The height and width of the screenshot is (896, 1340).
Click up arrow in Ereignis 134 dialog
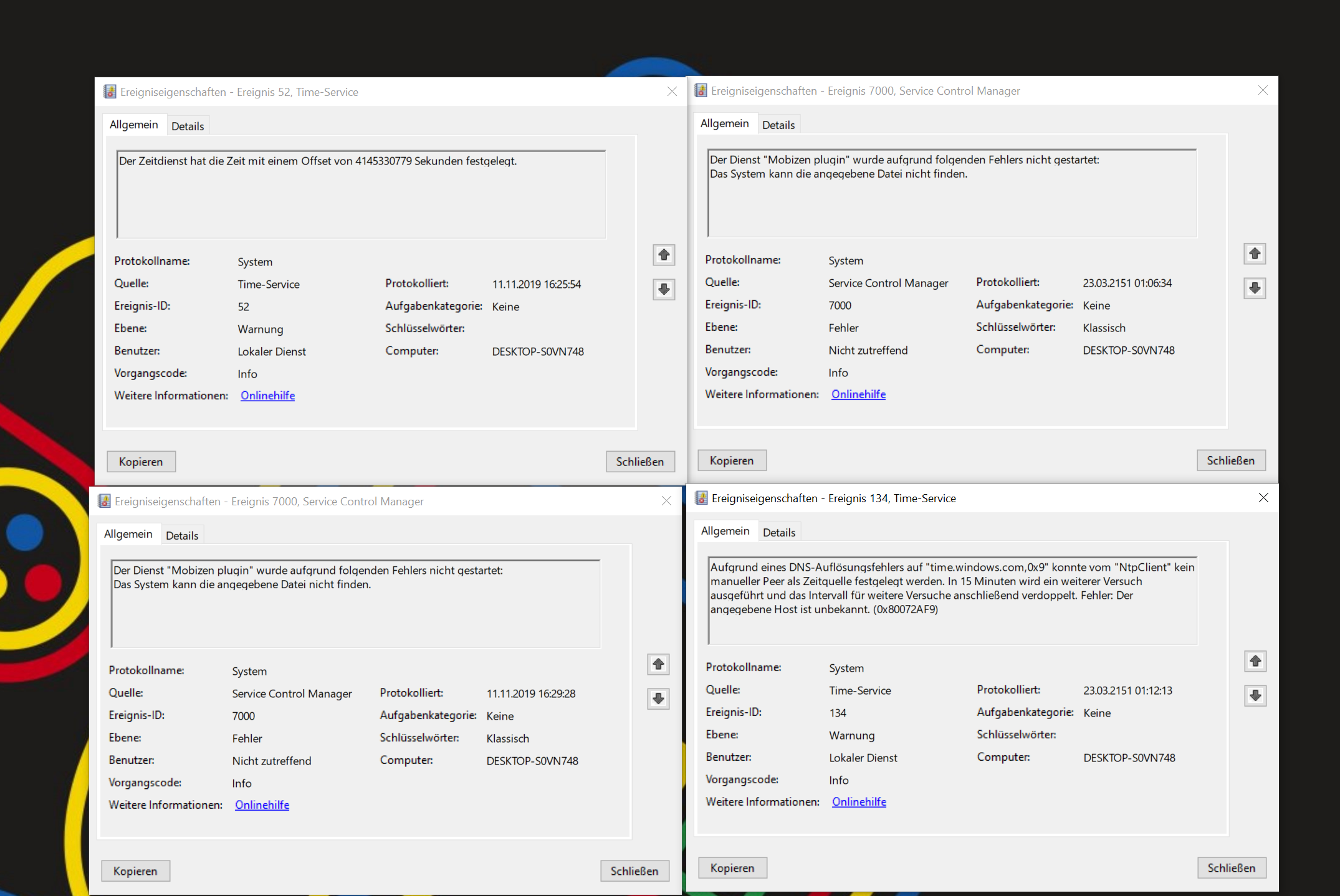(1255, 661)
